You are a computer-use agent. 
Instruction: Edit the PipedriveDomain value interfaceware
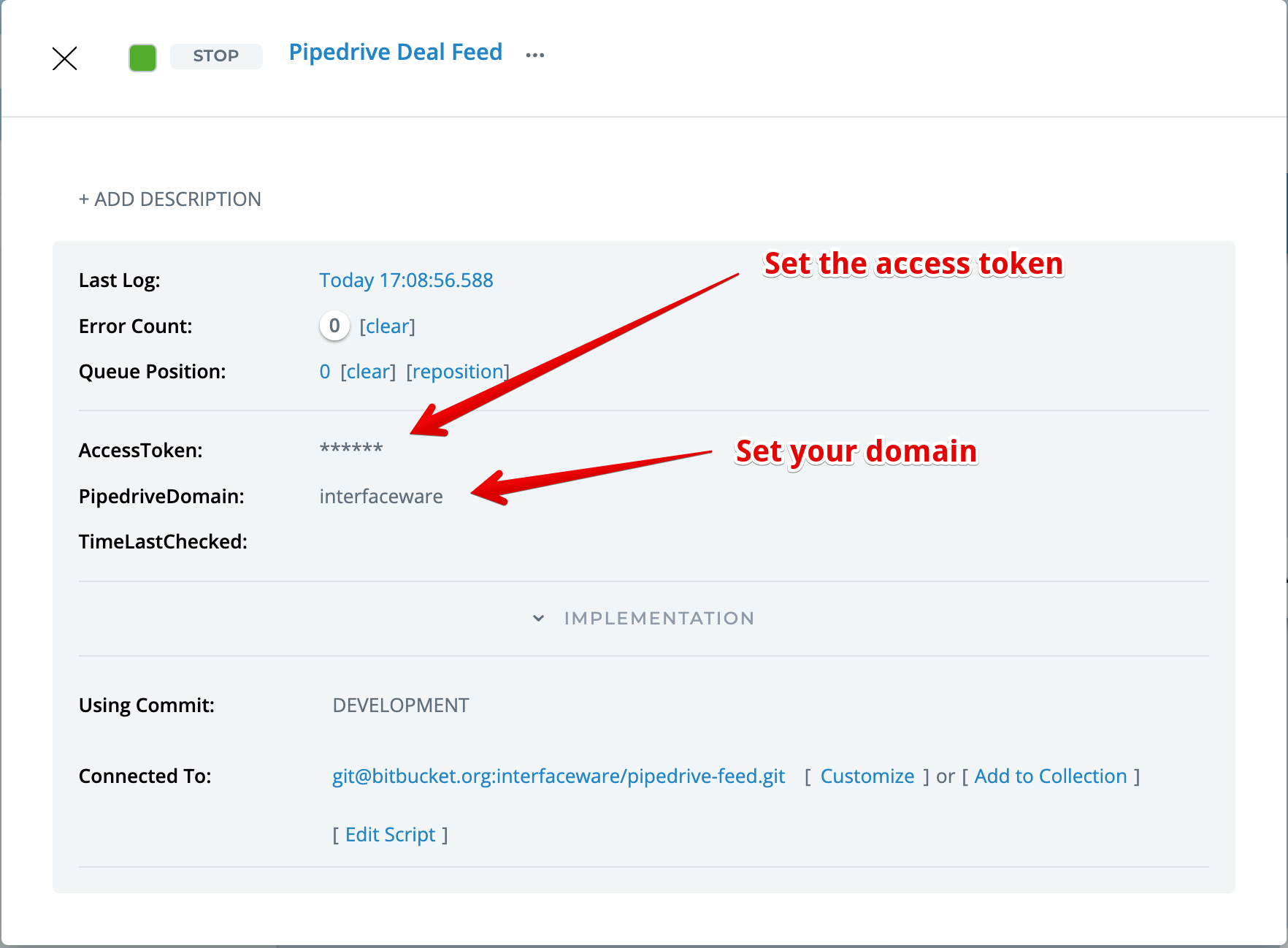coord(380,497)
